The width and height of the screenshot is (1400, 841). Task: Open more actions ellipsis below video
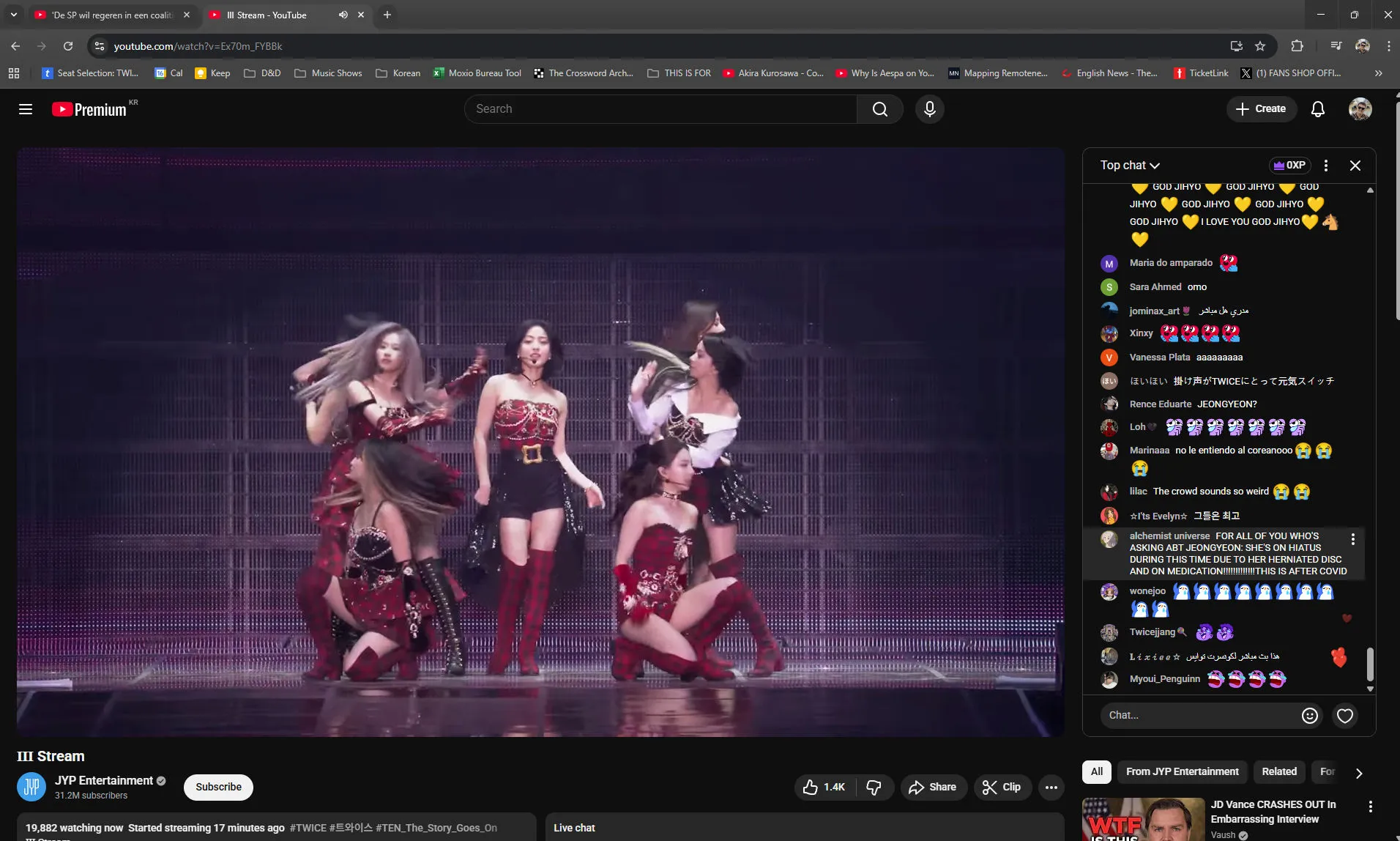1051,788
